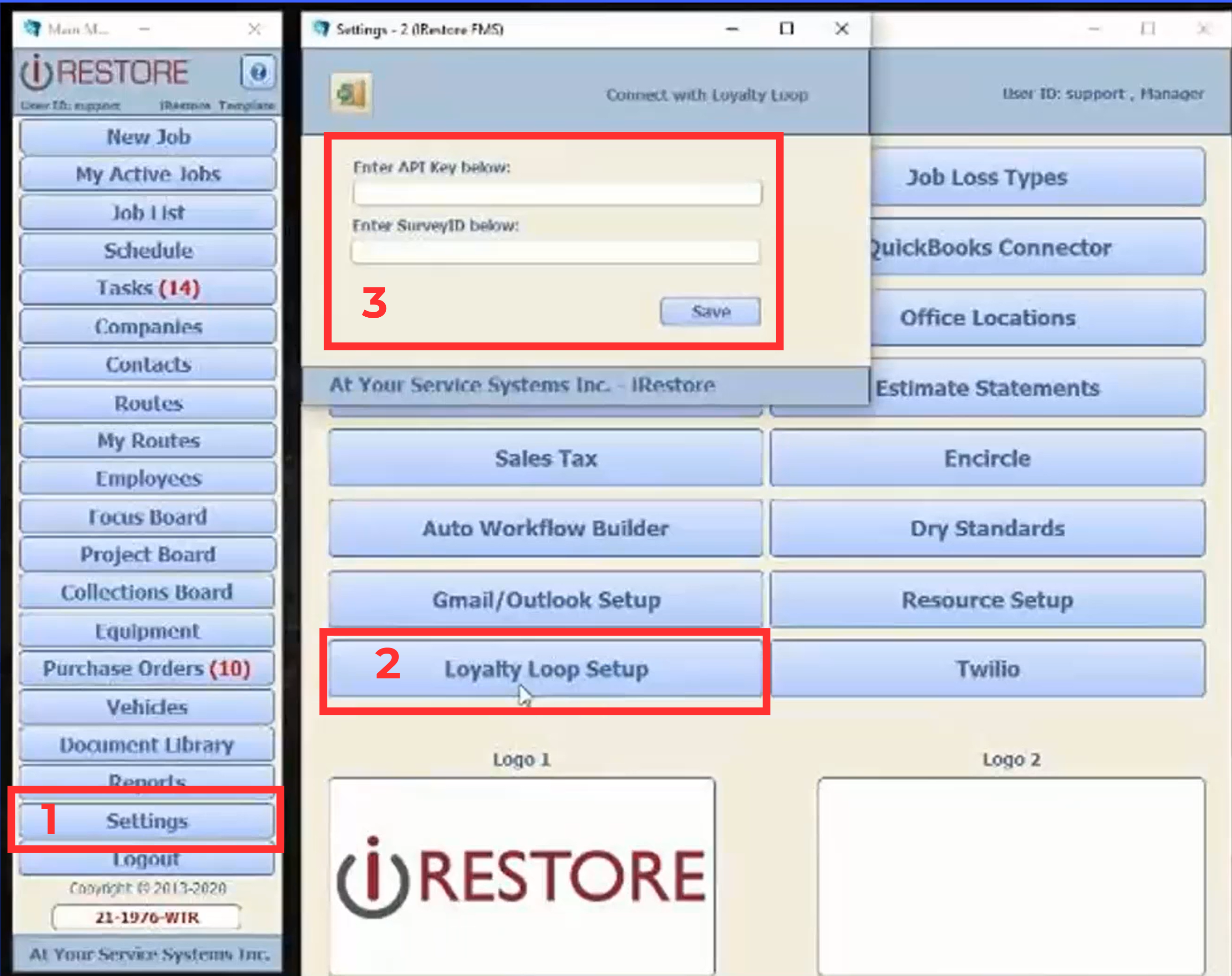Click the help question mark icon
Screen dimensions: 1232x976
pos(258,72)
